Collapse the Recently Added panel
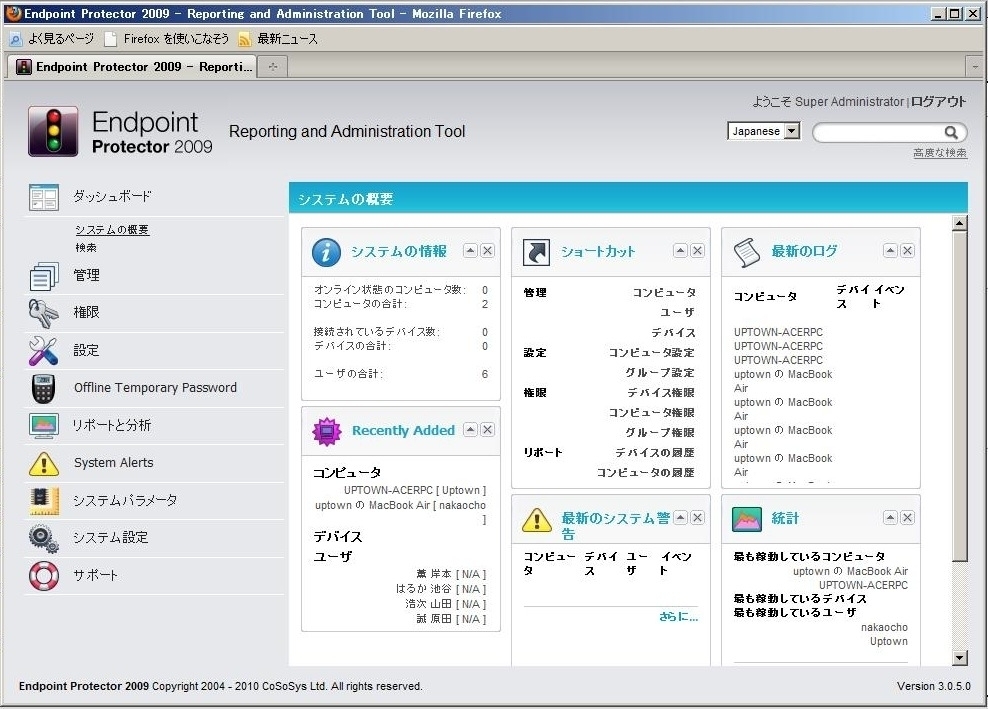 [x=470, y=430]
